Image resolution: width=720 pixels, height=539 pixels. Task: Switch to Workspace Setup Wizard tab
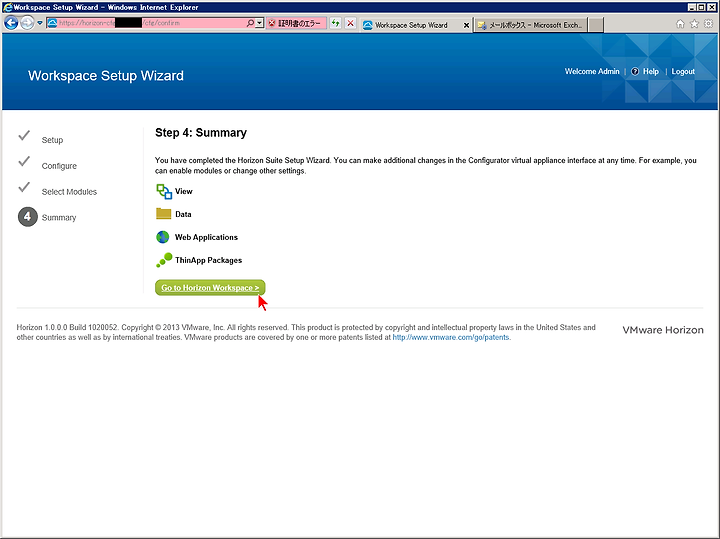coord(411,25)
